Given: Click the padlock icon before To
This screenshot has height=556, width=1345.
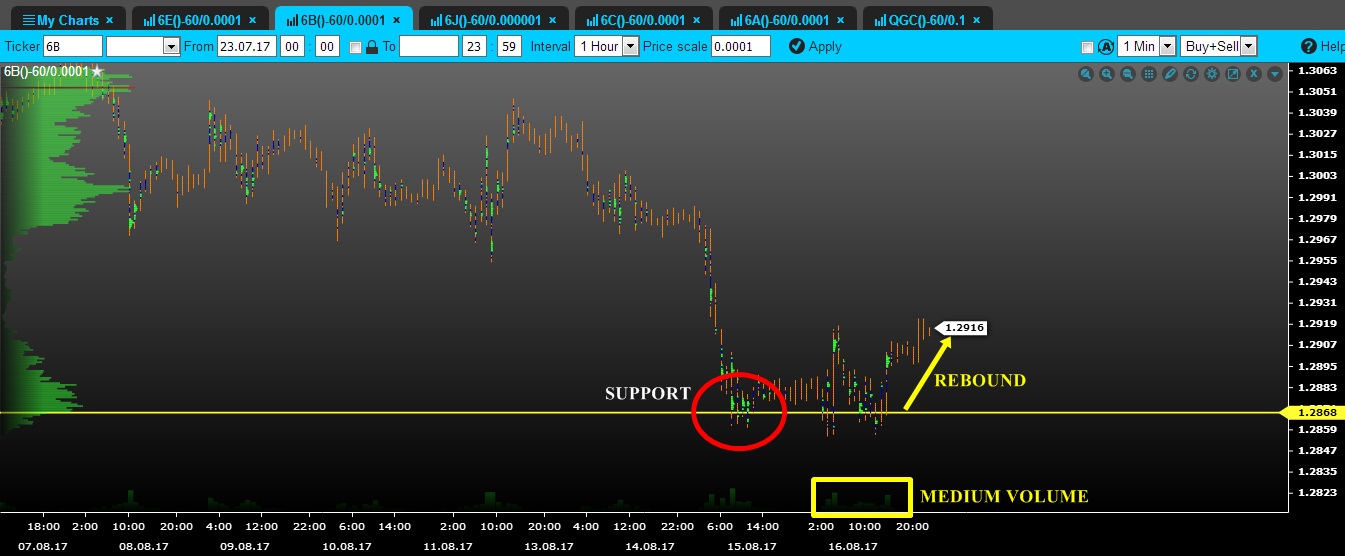Looking at the screenshot, I should pos(372,47).
